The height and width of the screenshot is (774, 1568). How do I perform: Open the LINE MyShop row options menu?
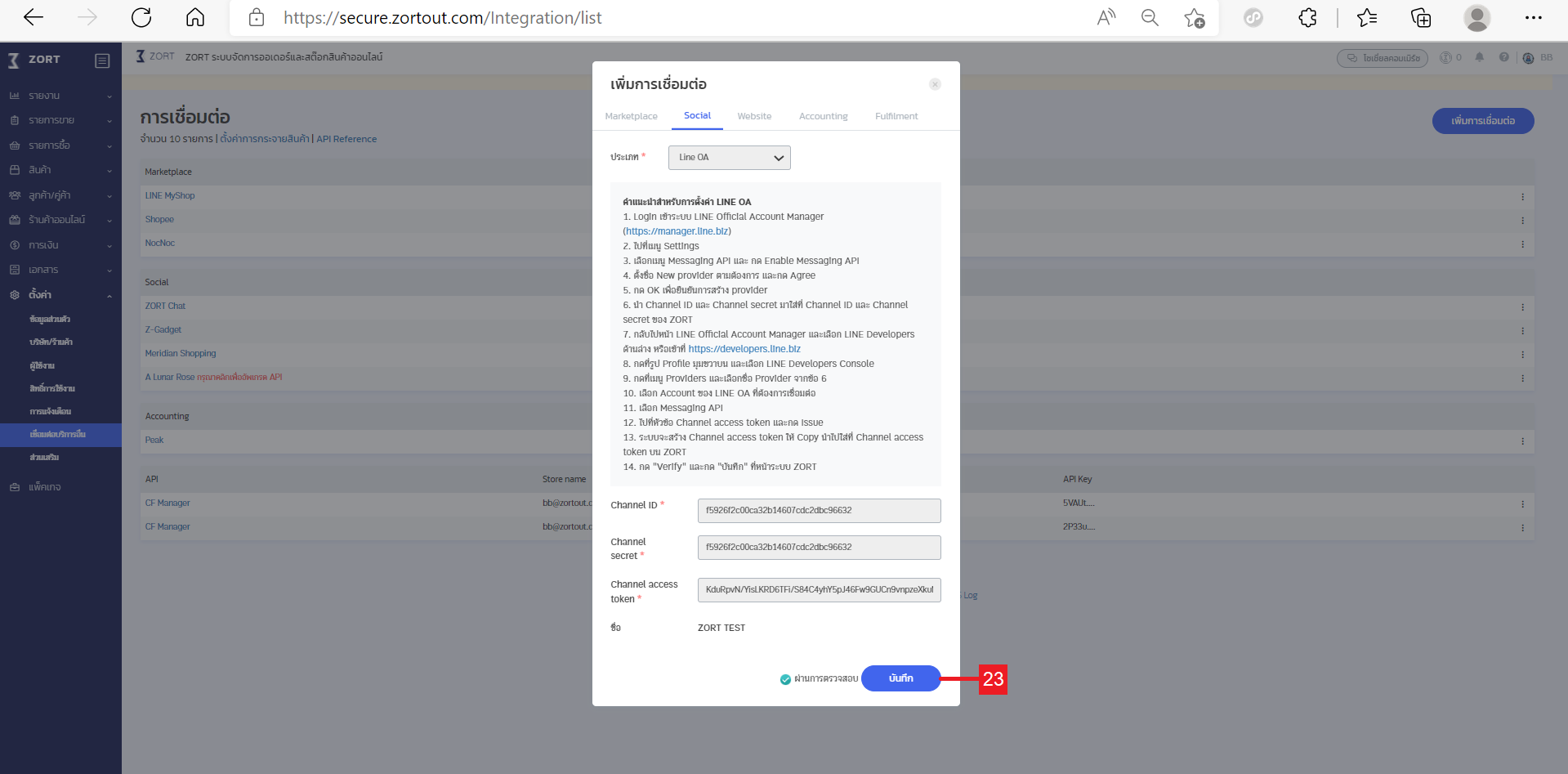[x=1522, y=197]
